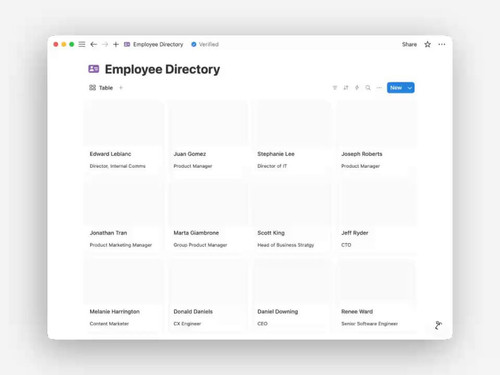Open the view options ellipsis icon

379,88
